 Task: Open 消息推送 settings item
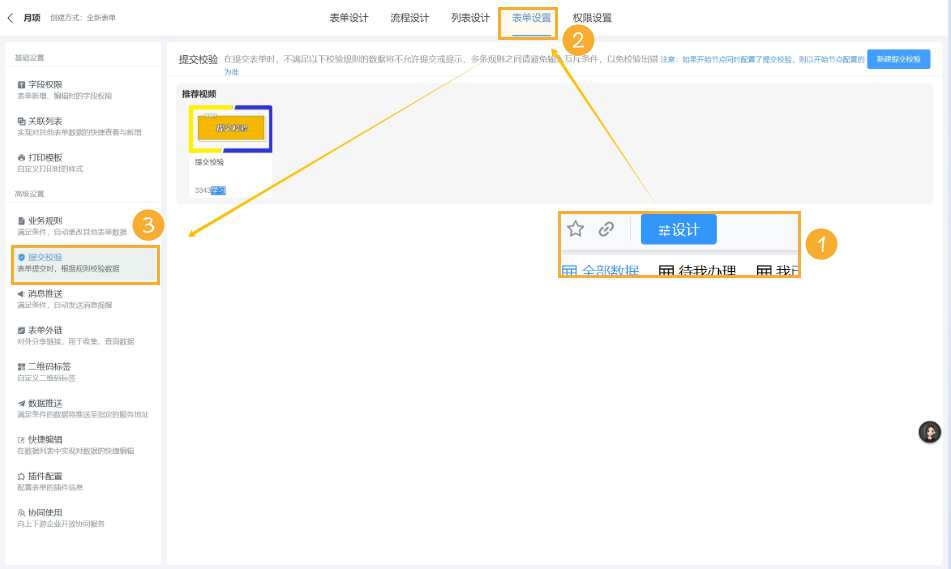[84, 299]
